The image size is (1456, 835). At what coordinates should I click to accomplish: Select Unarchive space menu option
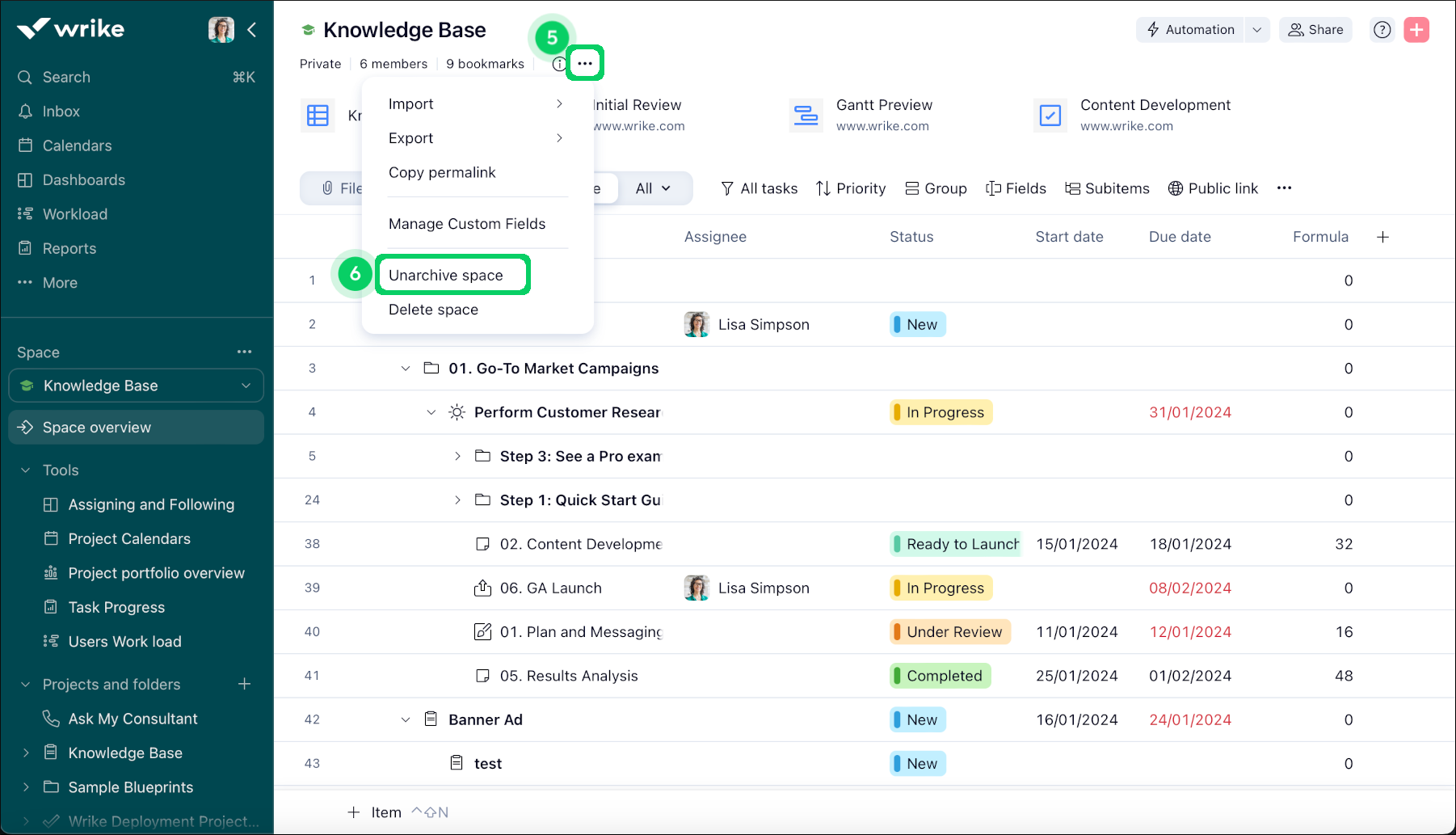pos(446,276)
